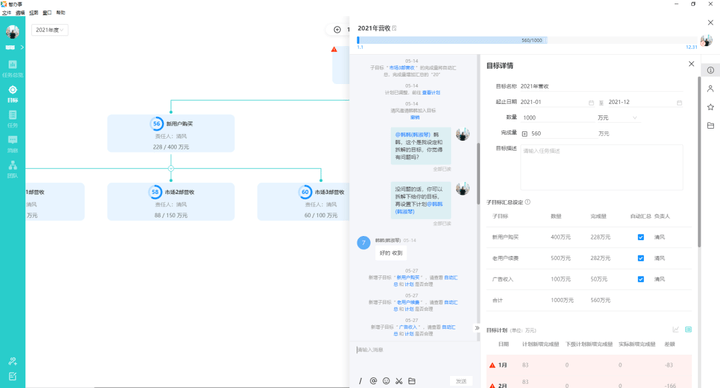This screenshot has width=720, height=388.
Task: Open the 窗口 menu
Action: click(47, 13)
